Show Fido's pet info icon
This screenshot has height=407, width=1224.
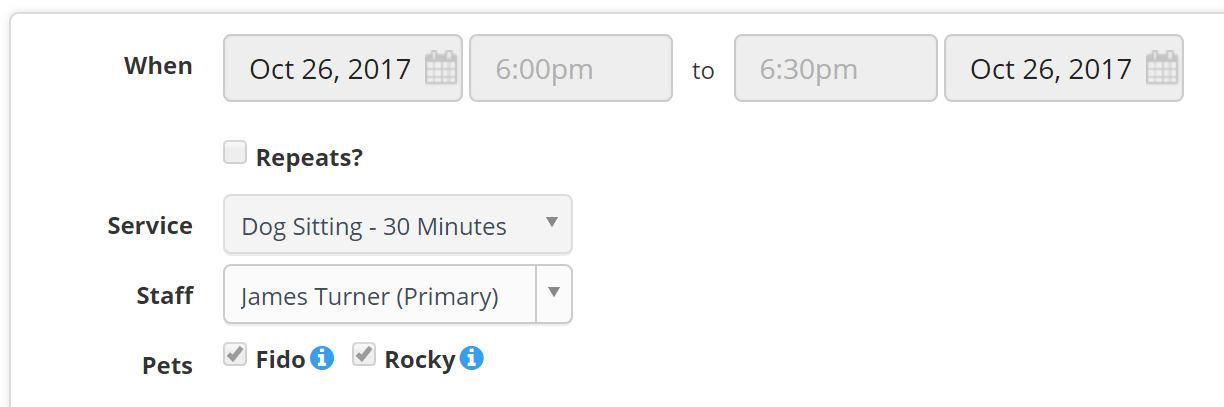(322, 358)
